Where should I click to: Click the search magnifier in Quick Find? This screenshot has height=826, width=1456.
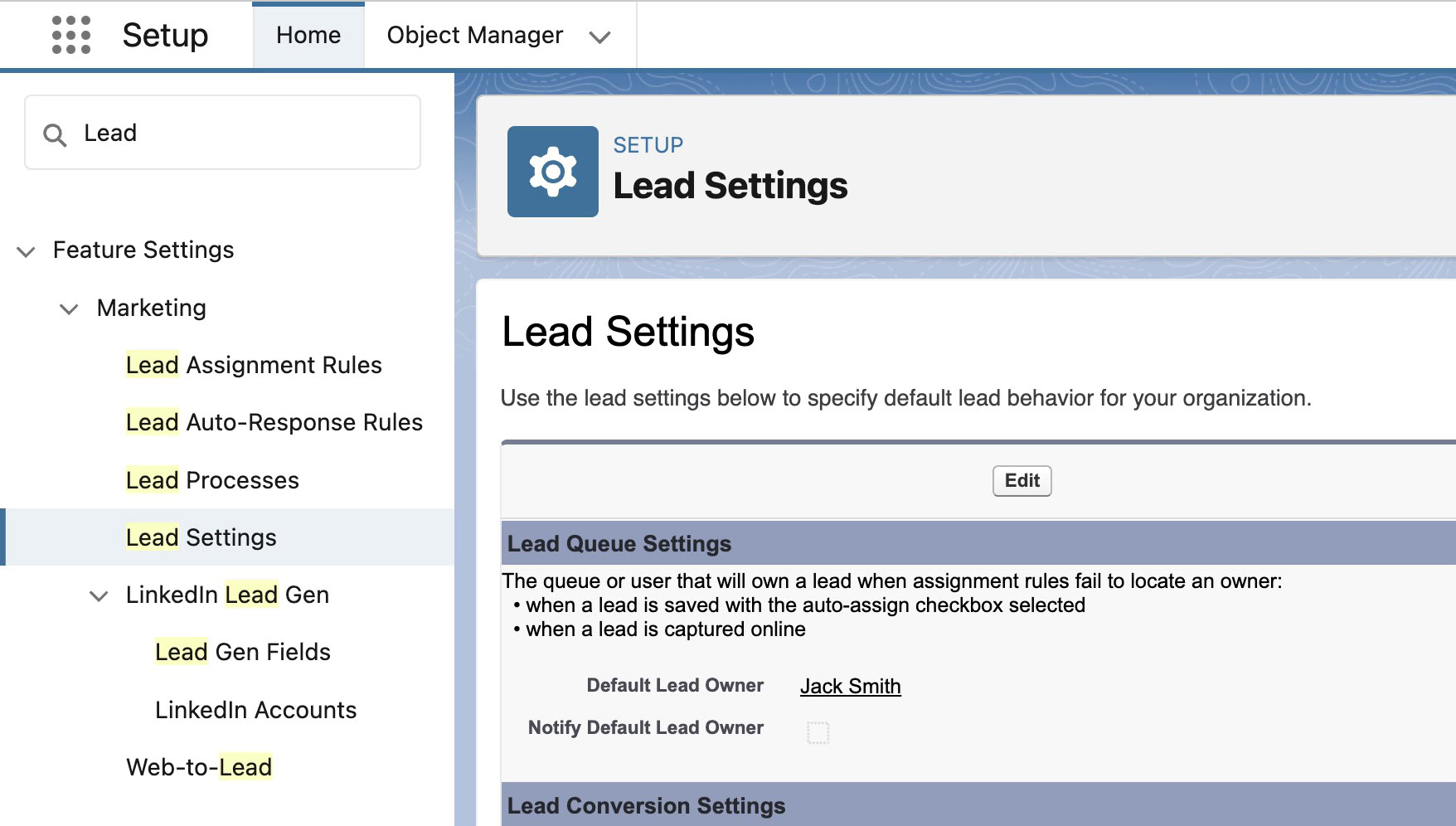[55, 133]
